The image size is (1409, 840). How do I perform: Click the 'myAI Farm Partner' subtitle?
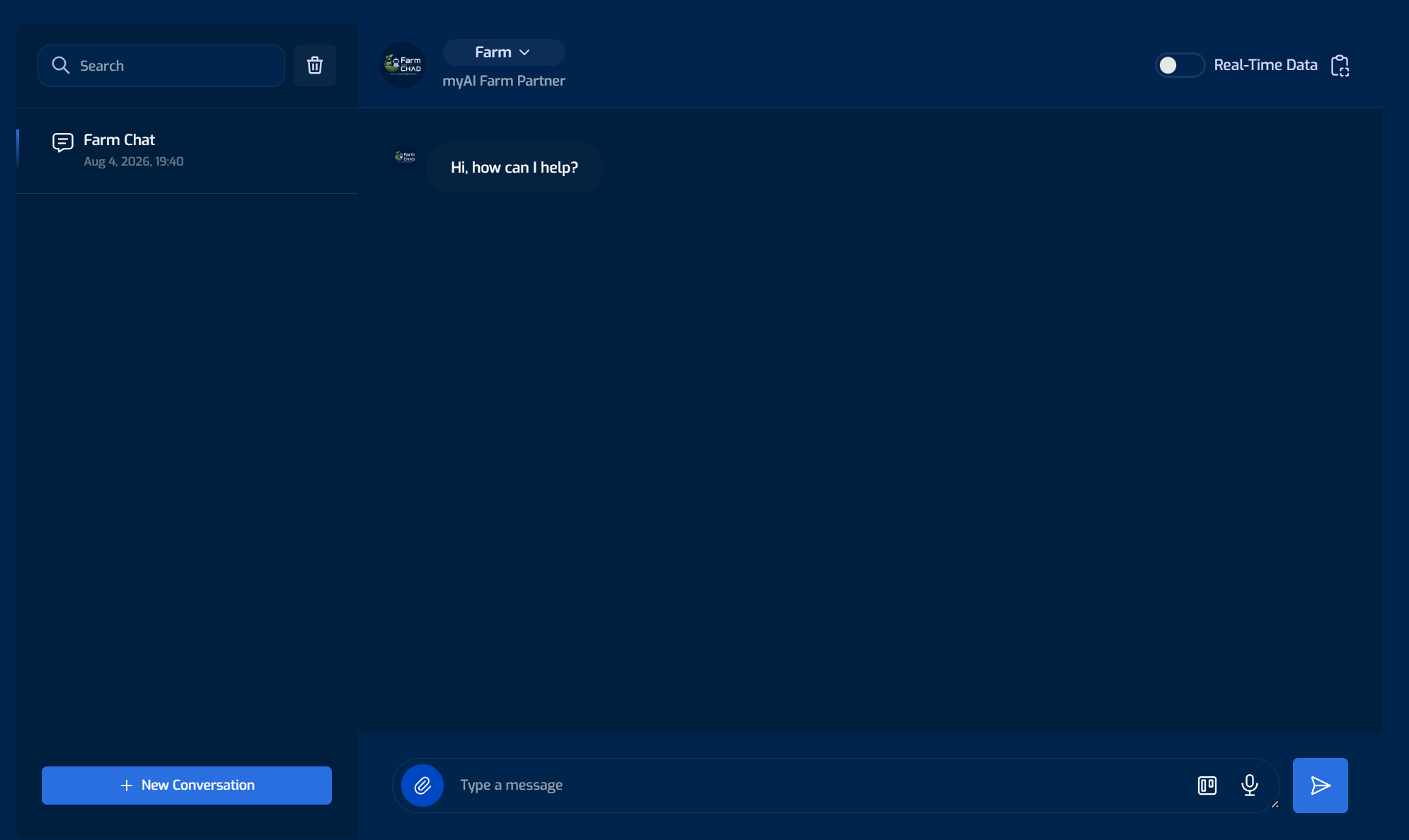[504, 81]
